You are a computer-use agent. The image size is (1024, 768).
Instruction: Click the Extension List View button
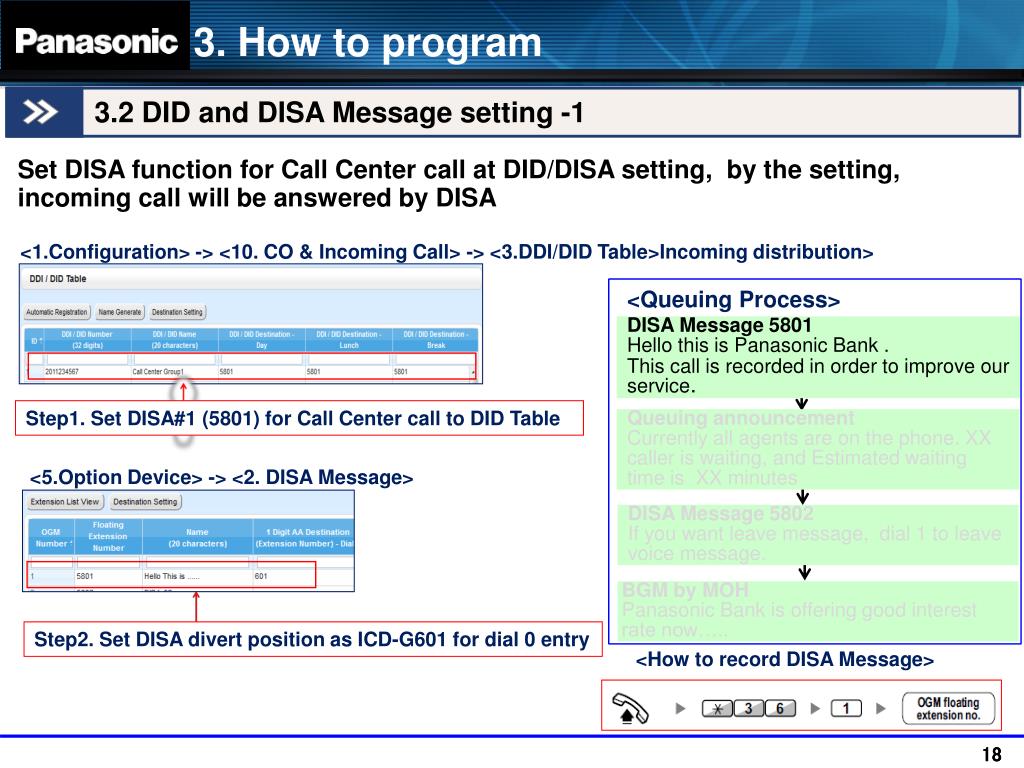pos(65,502)
